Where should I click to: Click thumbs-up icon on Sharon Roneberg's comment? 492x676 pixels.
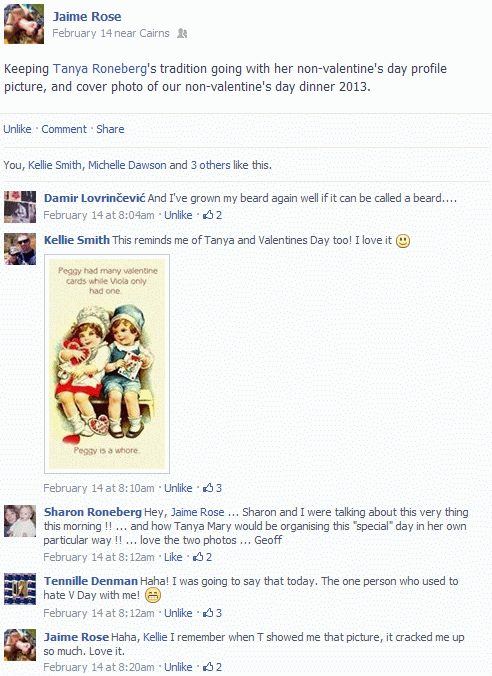[198, 557]
